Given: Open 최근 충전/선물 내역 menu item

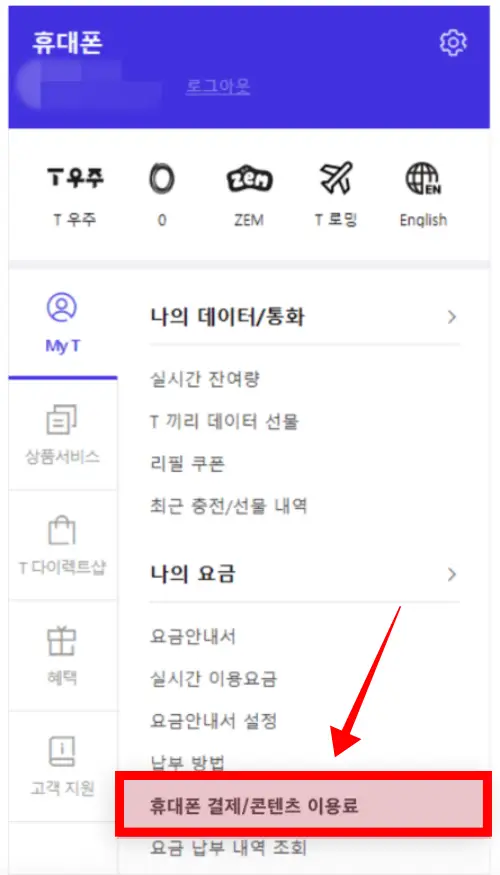Looking at the screenshot, I should [229, 506].
